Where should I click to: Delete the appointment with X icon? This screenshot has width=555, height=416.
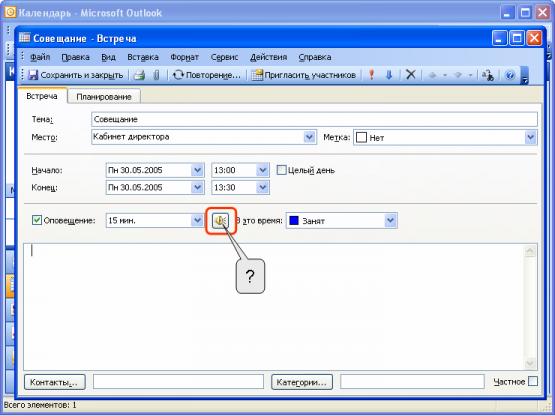click(411, 75)
